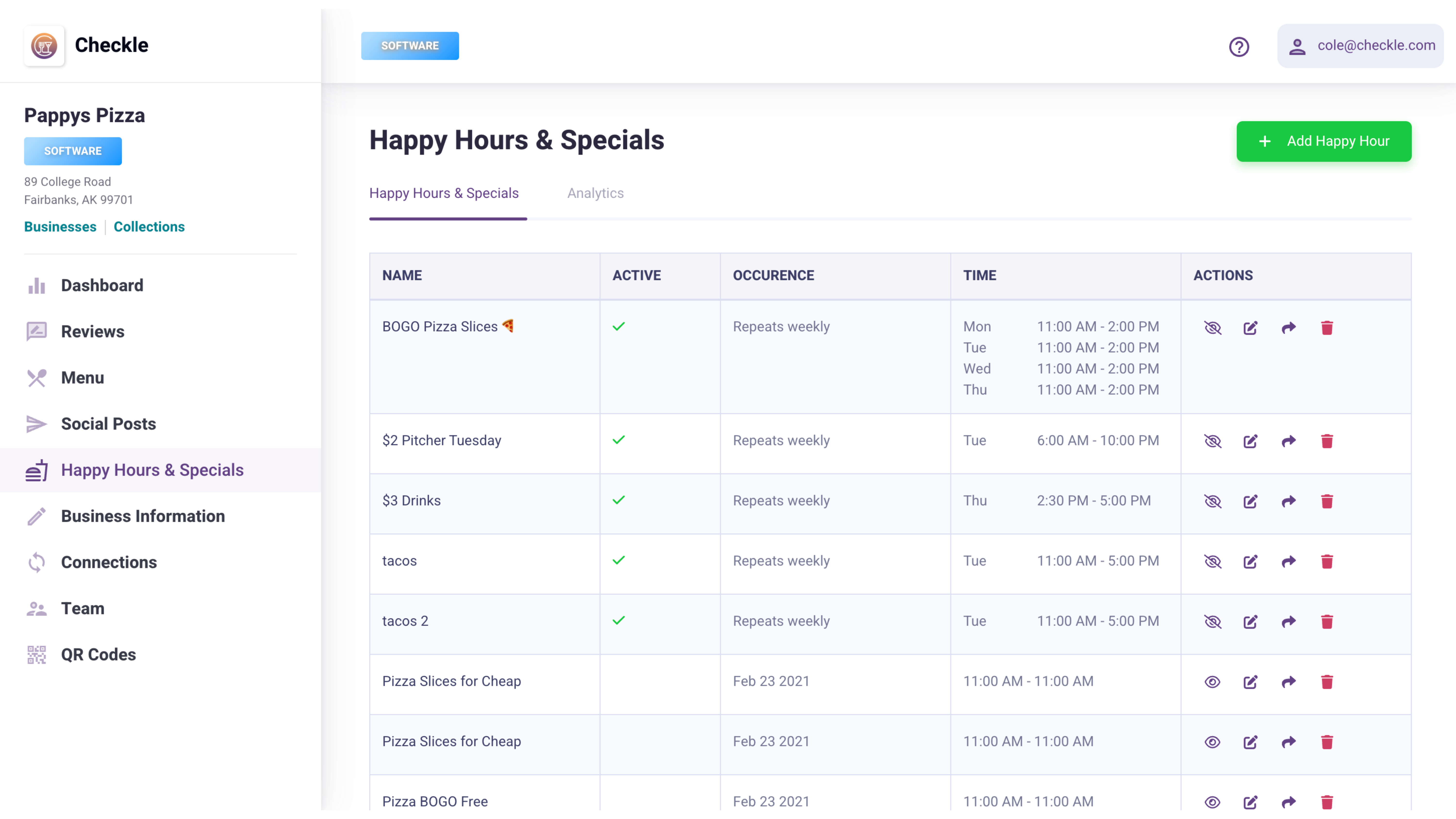
Task: Open Happy Hours & Specials in sidebar
Action: 160,470
